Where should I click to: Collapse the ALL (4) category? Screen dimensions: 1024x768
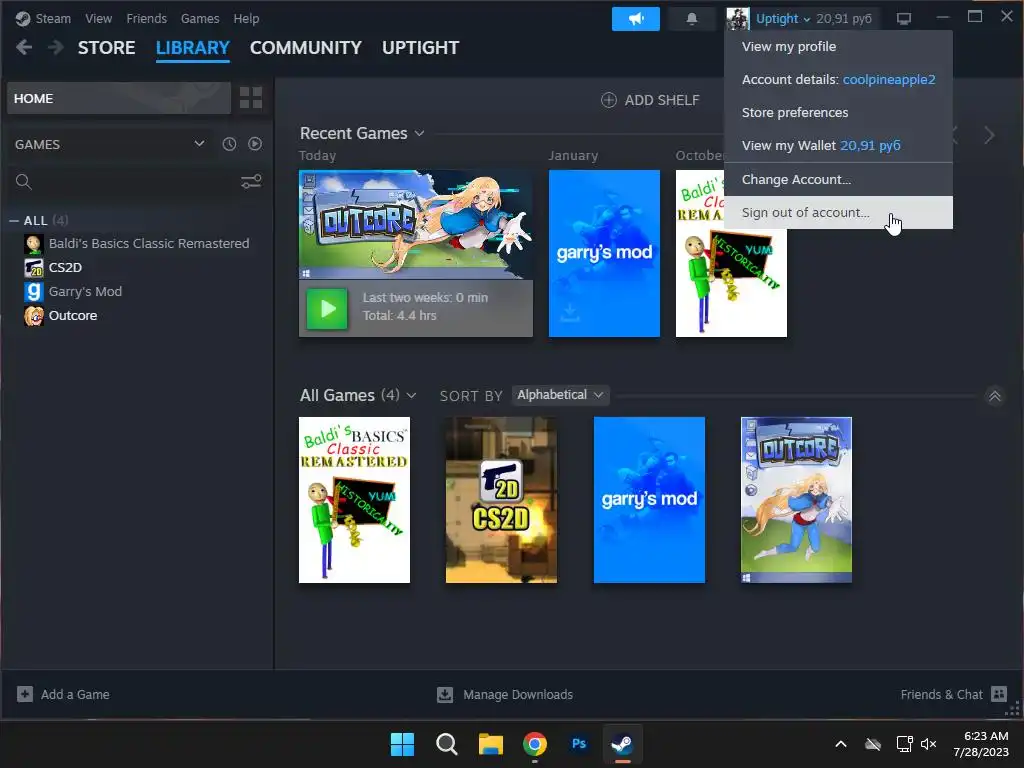14,221
